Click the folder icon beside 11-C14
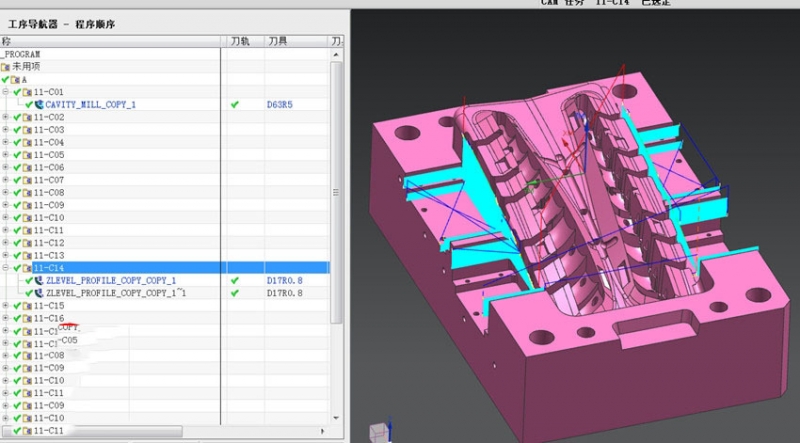Screen dimensions: 800x443 tap(27, 268)
